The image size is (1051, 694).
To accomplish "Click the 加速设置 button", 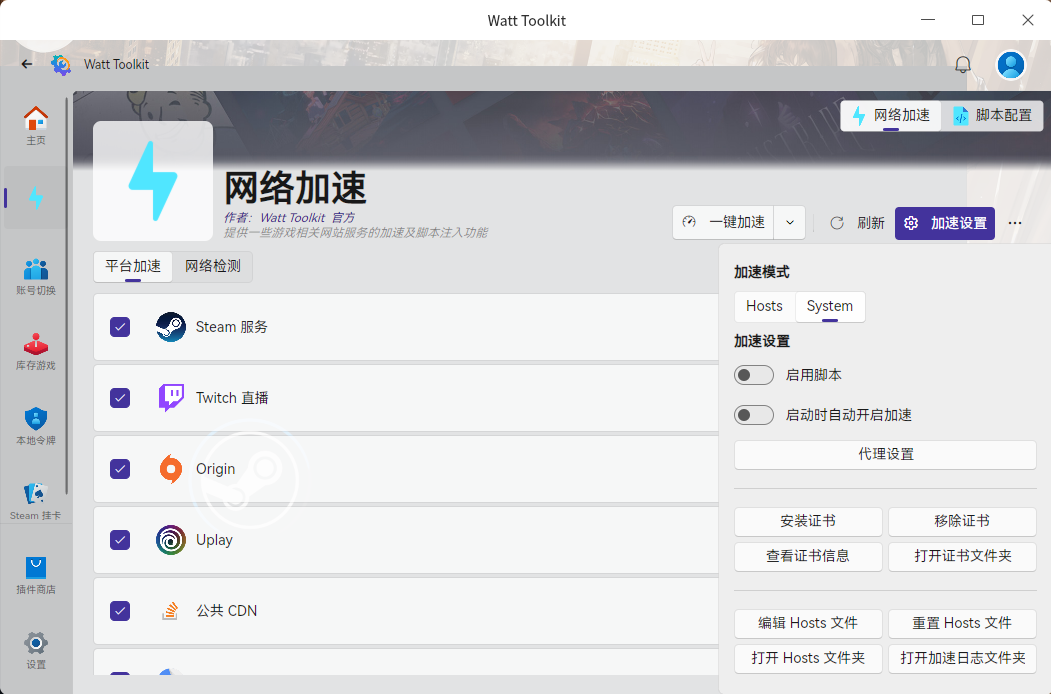I will tap(944, 223).
